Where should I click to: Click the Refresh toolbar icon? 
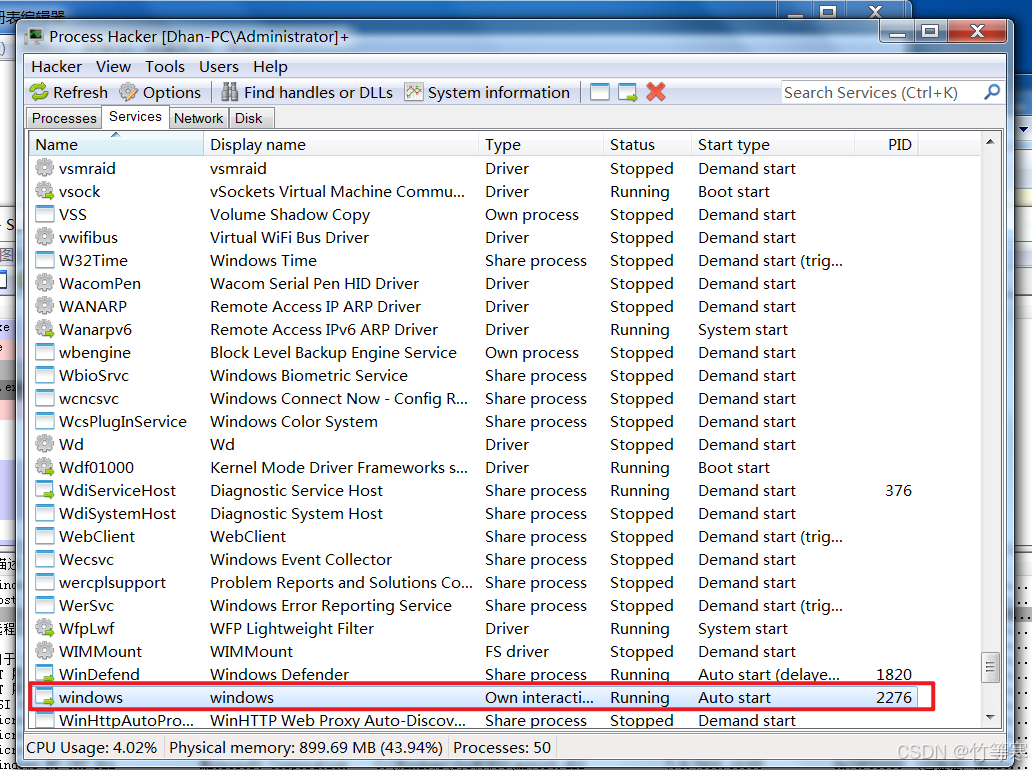[x=39, y=92]
